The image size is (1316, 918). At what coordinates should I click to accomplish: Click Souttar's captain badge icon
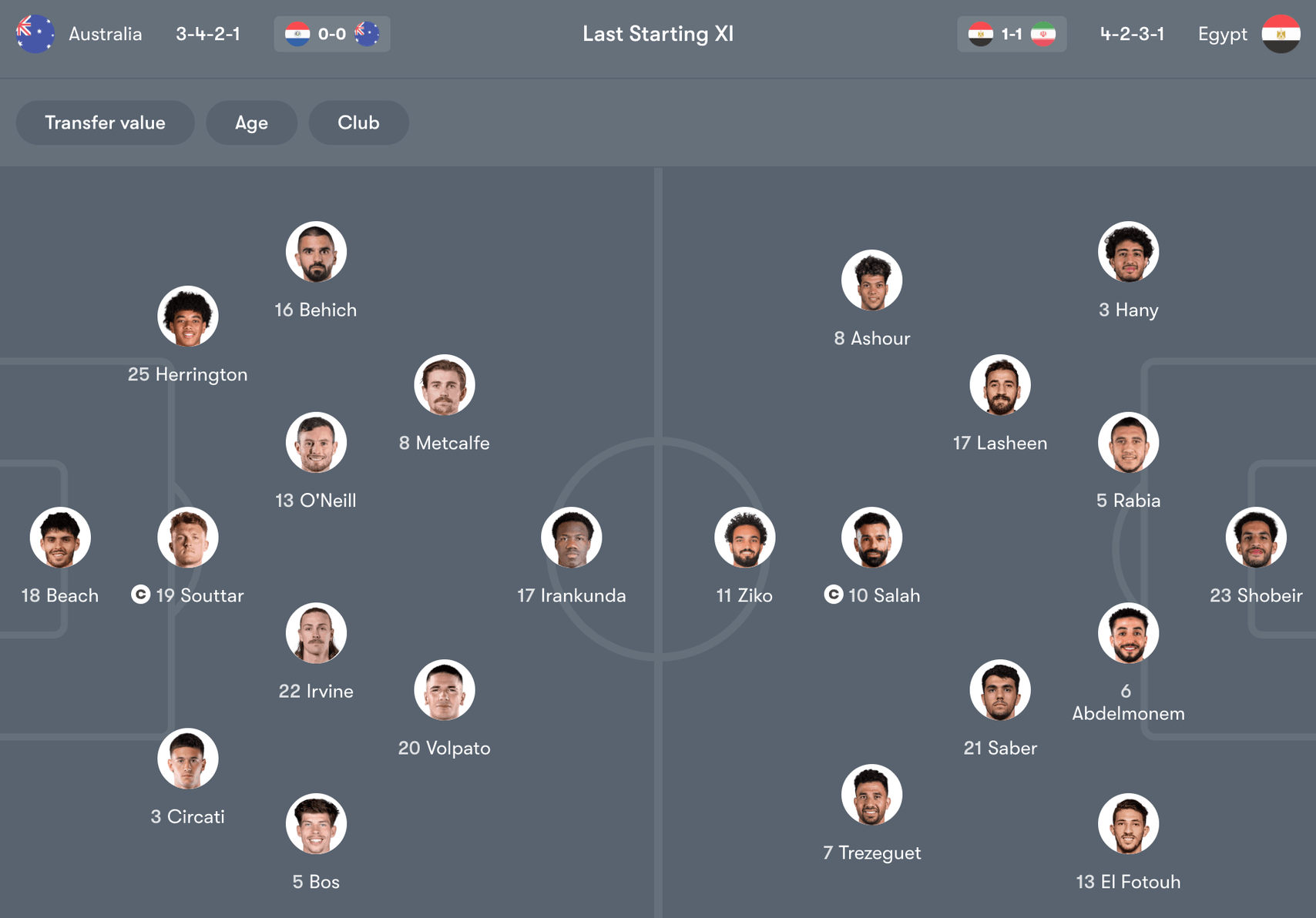140,595
